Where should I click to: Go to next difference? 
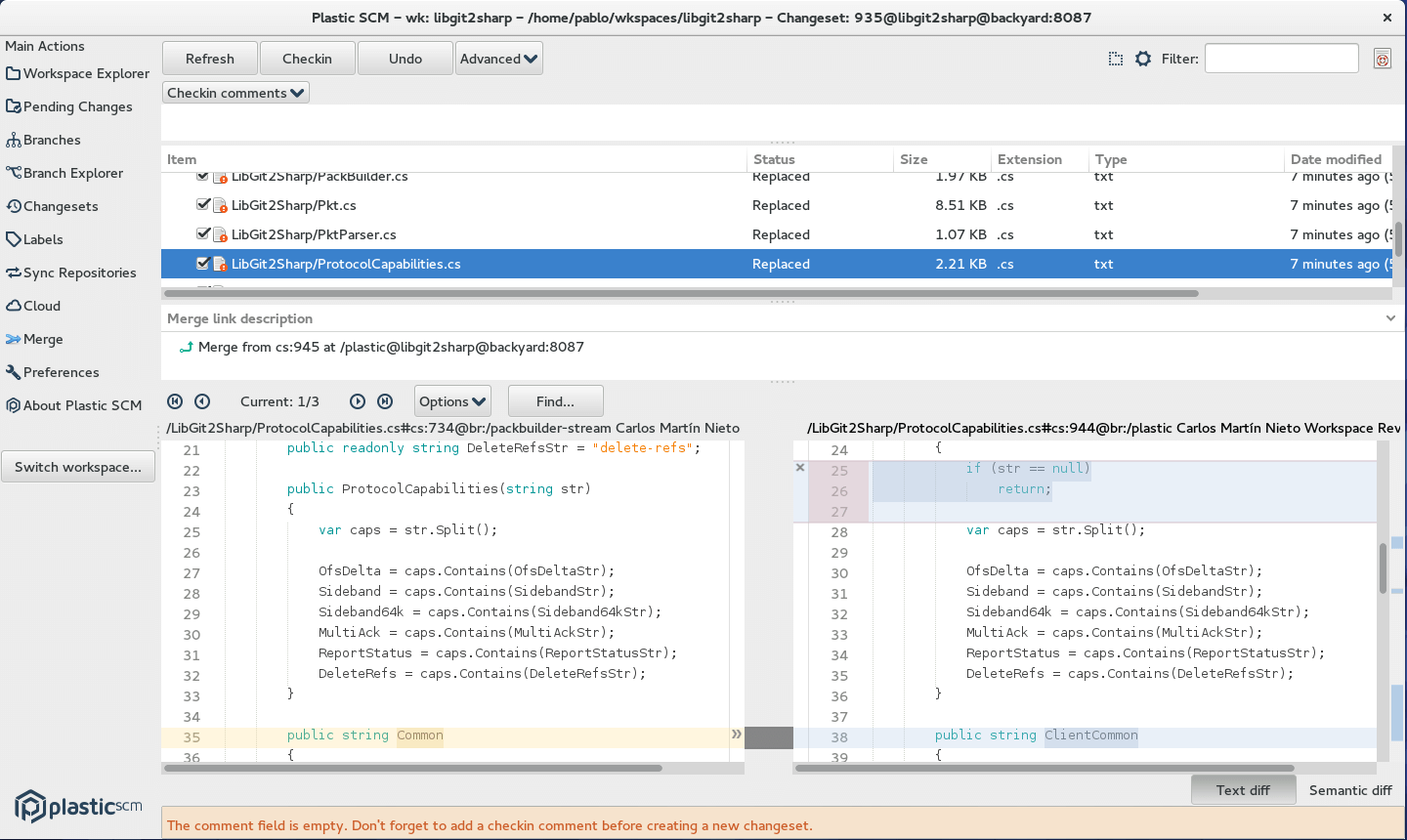click(358, 401)
